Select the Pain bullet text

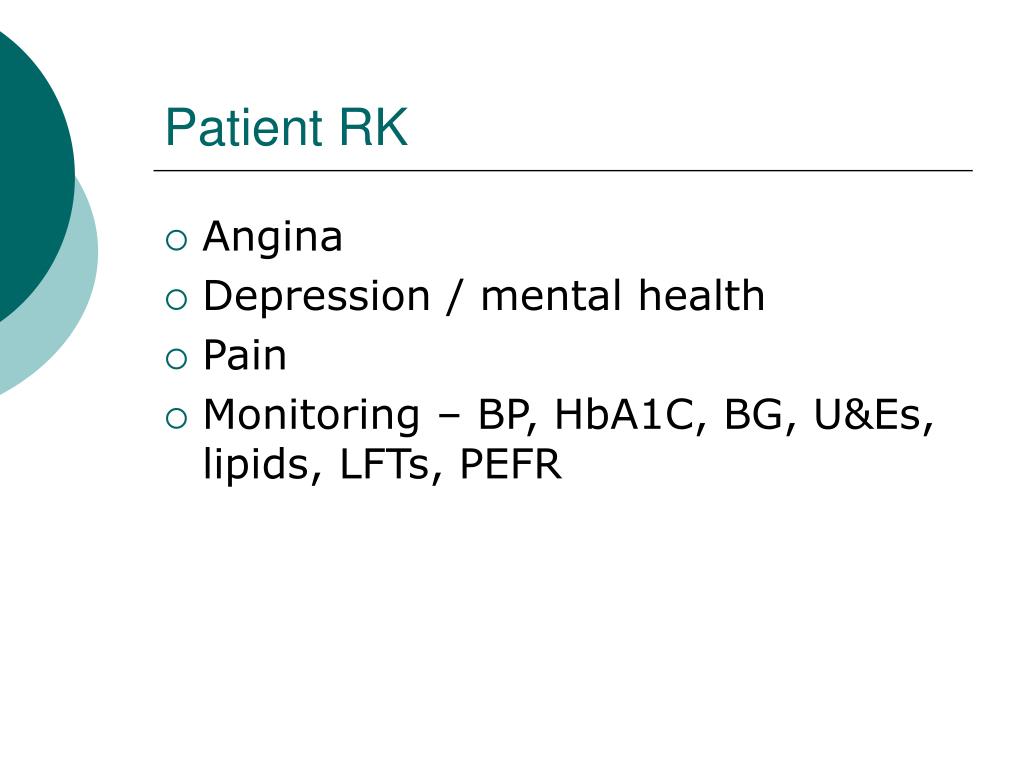pyautogui.click(x=245, y=355)
